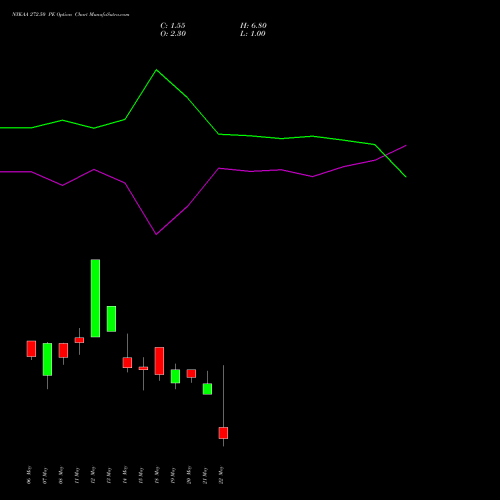Click the green candle for 07 May
Screen dimensions: 500x500
(47, 359)
